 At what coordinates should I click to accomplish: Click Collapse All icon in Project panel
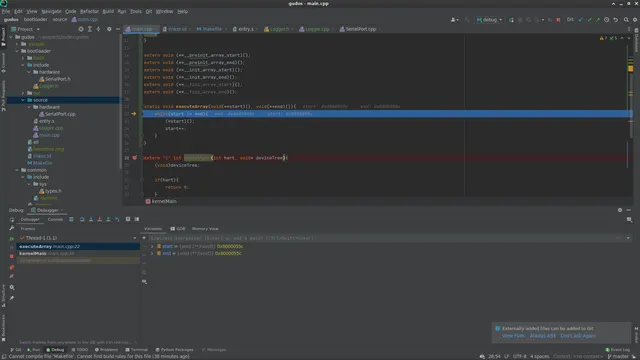click(x=98, y=29)
